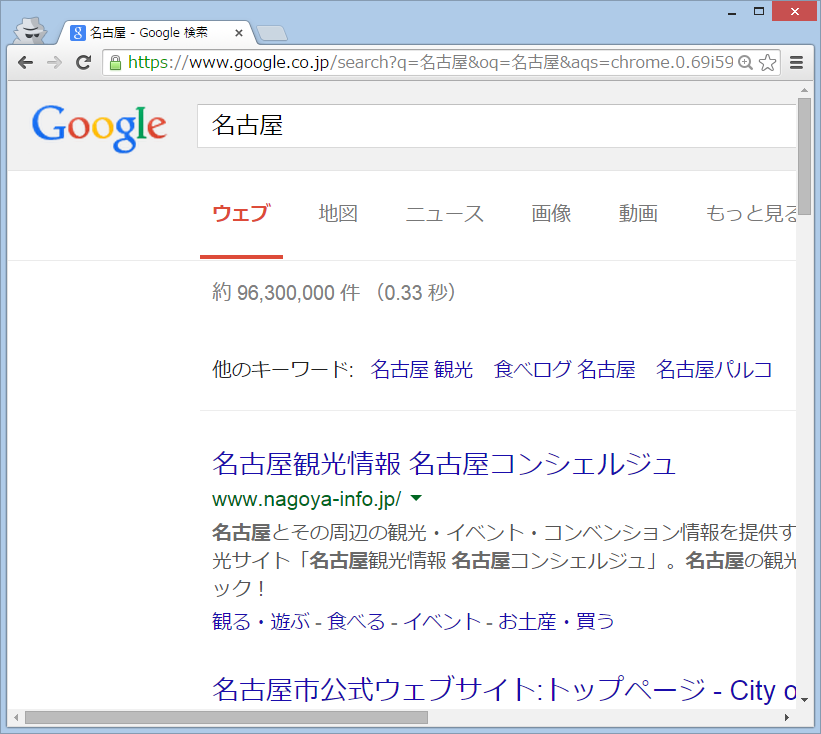
Task: Switch to the 地図 search tab
Action: point(338,213)
